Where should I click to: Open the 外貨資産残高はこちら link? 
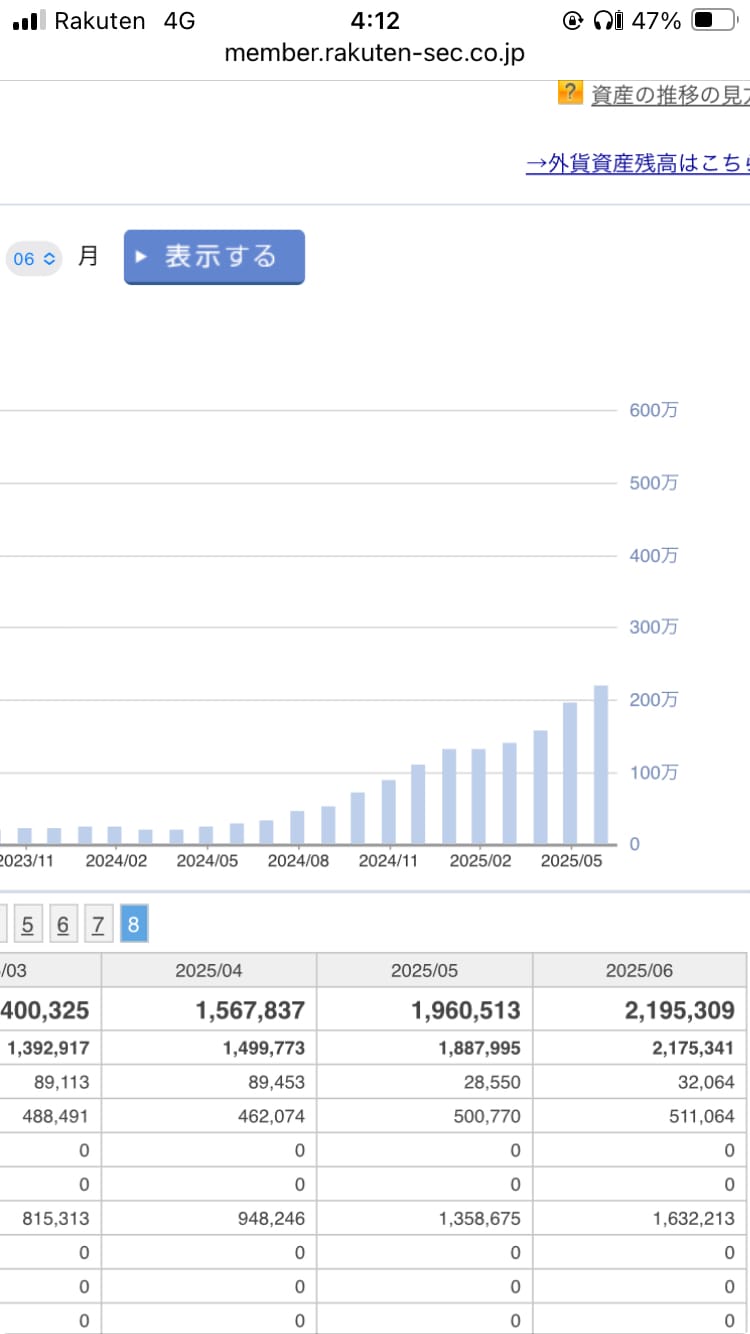[x=637, y=164]
